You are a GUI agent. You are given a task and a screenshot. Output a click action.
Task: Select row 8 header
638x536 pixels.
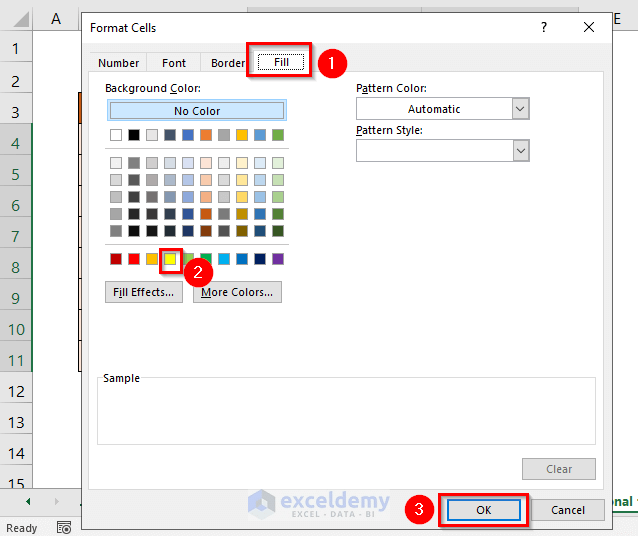click(15, 267)
